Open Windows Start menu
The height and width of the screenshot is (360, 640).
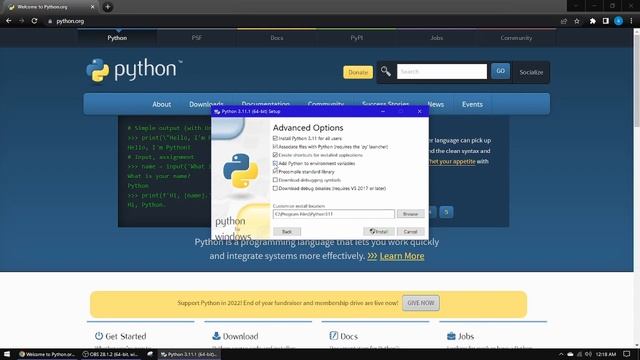[7, 354]
